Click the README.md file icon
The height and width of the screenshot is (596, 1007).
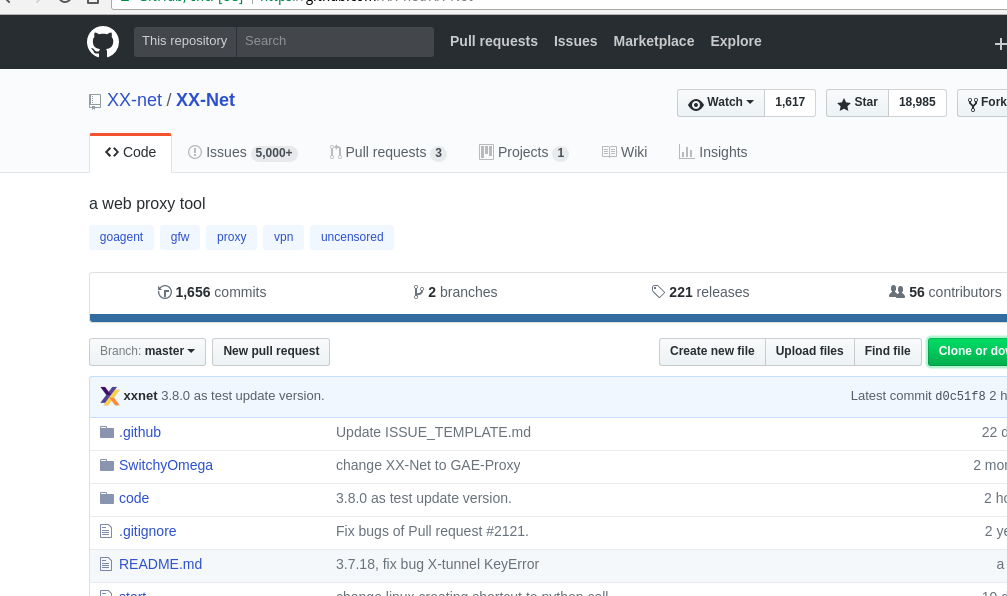coord(106,565)
